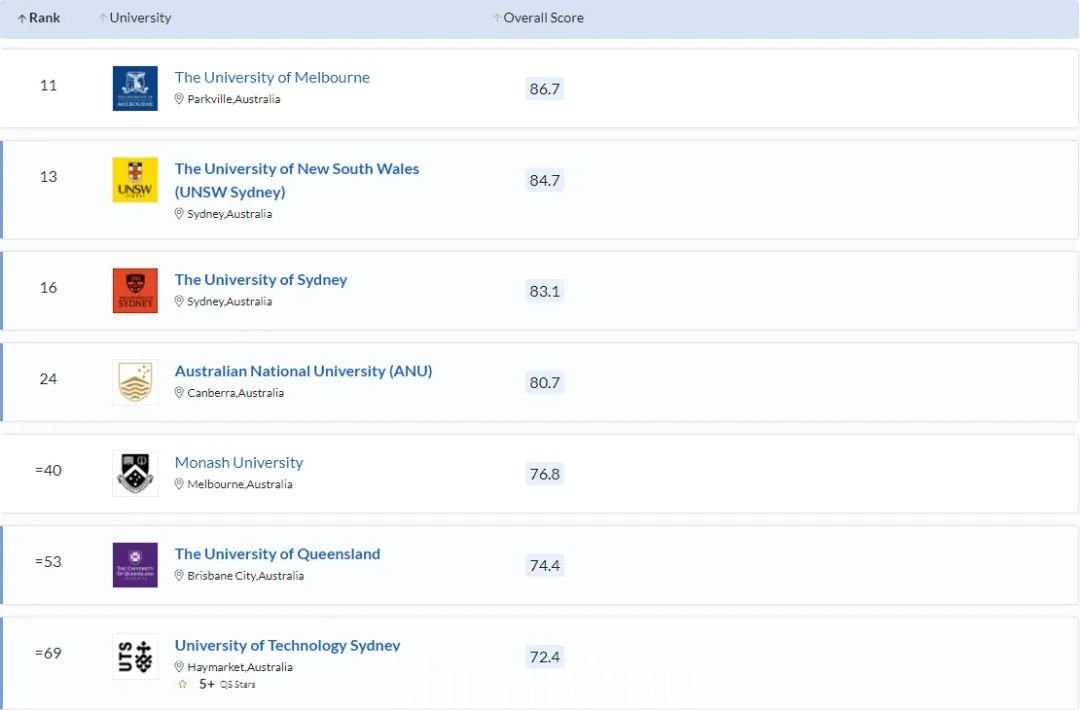Sort by Overall Score column header

[x=538, y=18]
